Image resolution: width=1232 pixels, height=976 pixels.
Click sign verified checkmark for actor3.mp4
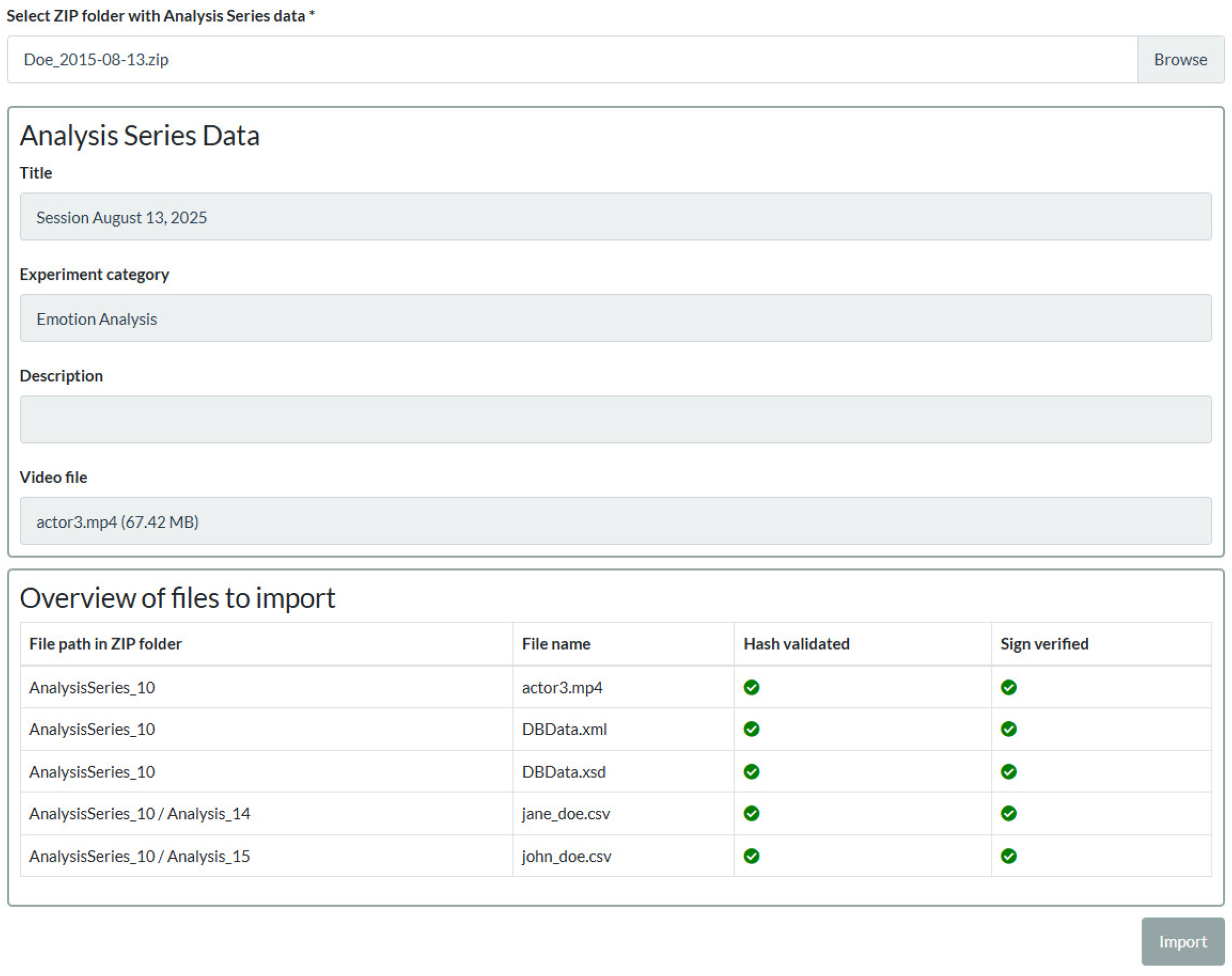(x=1009, y=687)
